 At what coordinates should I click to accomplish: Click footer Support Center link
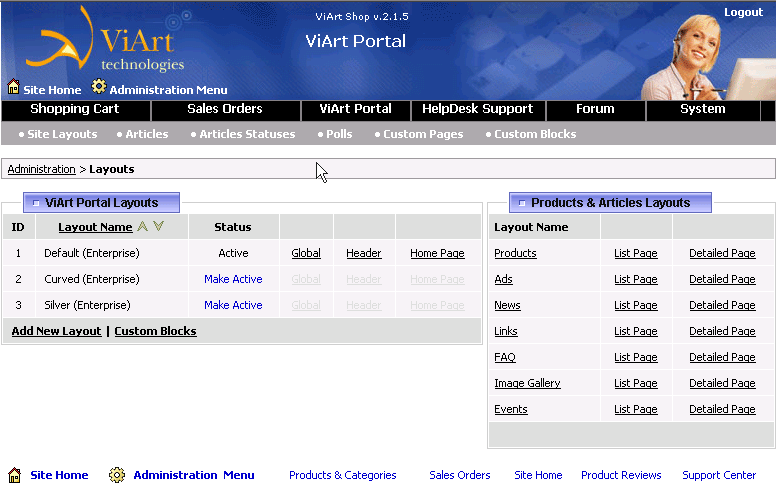click(719, 475)
